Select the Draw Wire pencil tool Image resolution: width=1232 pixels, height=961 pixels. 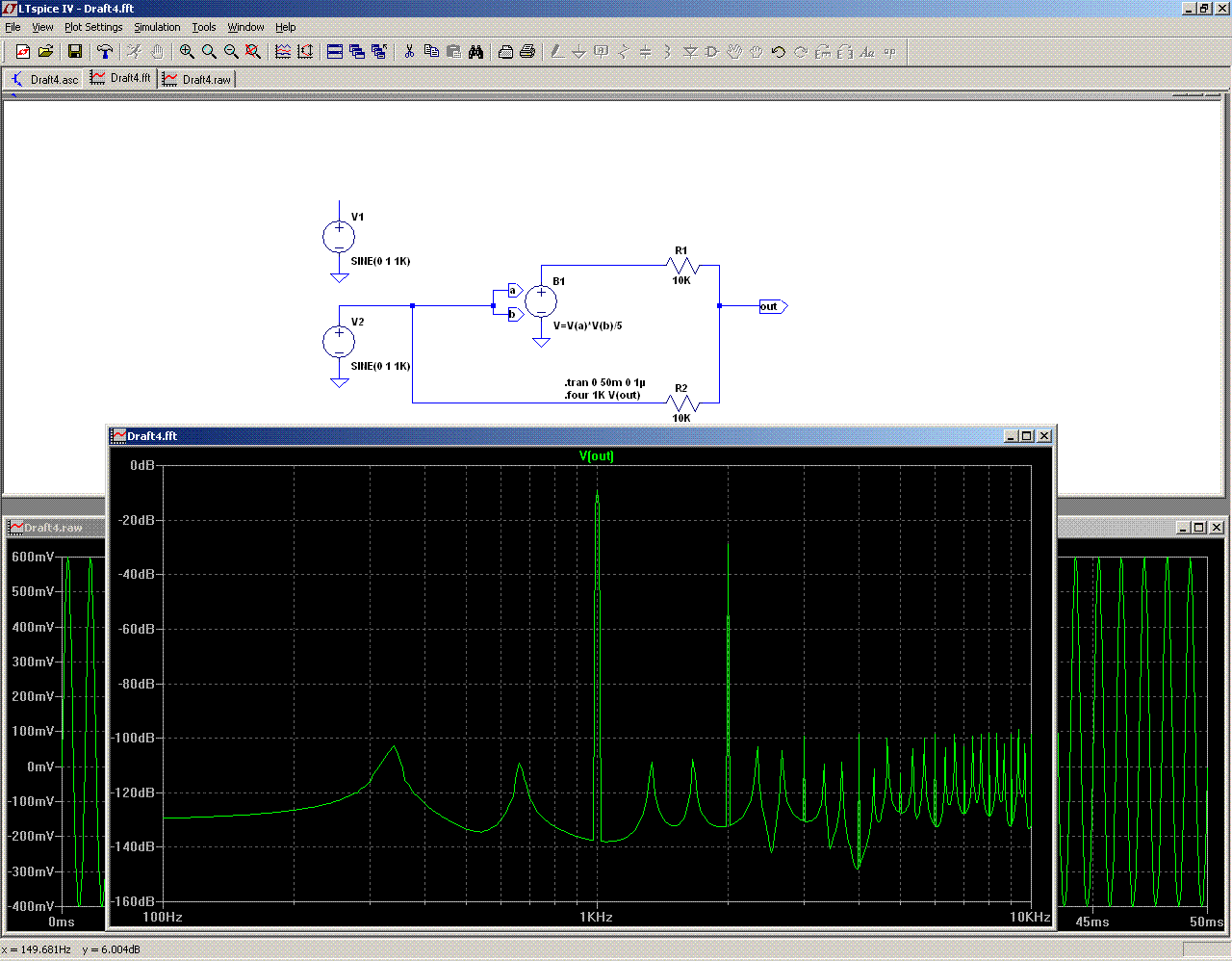coord(557,52)
